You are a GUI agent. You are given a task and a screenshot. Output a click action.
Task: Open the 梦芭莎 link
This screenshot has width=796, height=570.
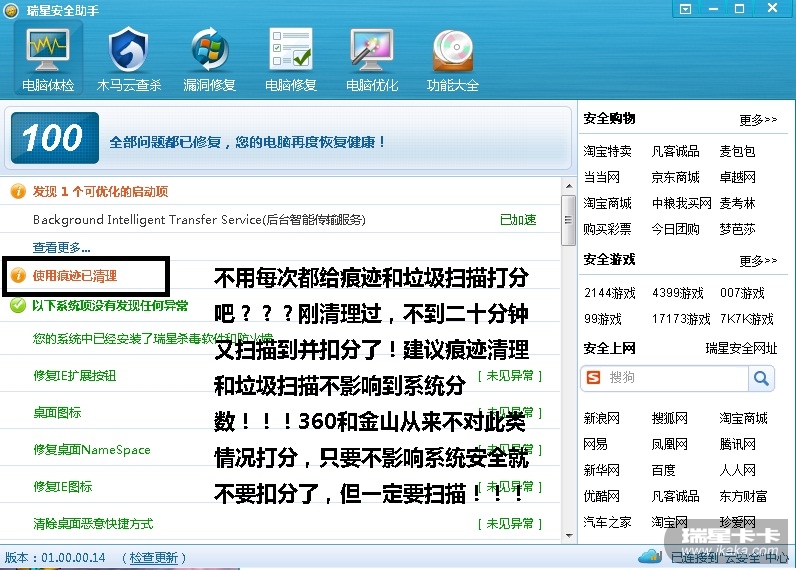pos(737,229)
